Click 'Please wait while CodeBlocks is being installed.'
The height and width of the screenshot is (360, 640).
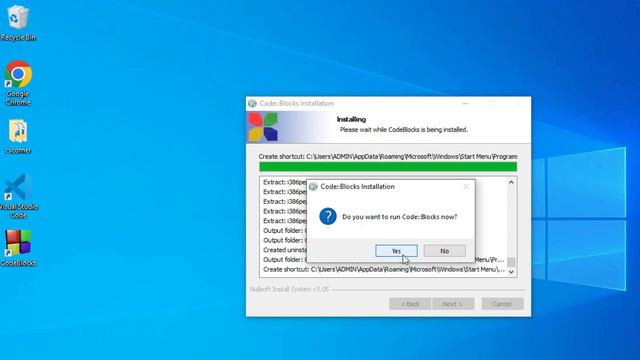click(404, 130)
